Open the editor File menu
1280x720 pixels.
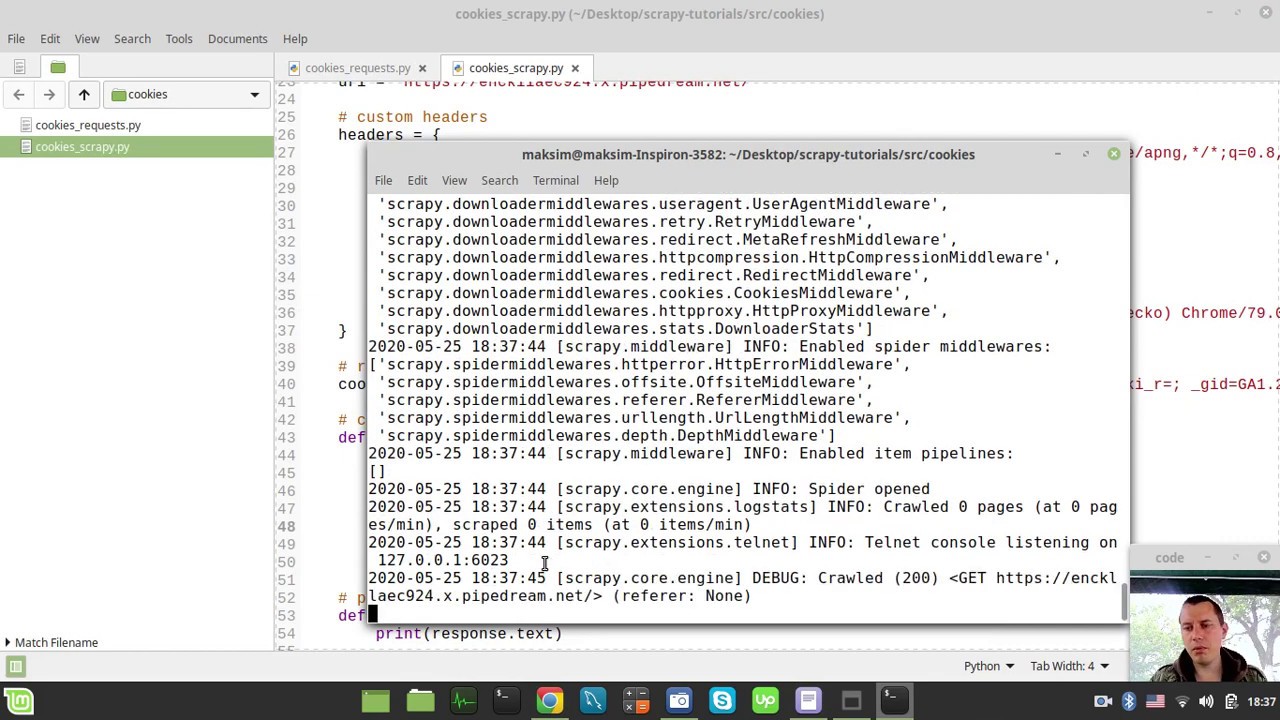[17, 39]
